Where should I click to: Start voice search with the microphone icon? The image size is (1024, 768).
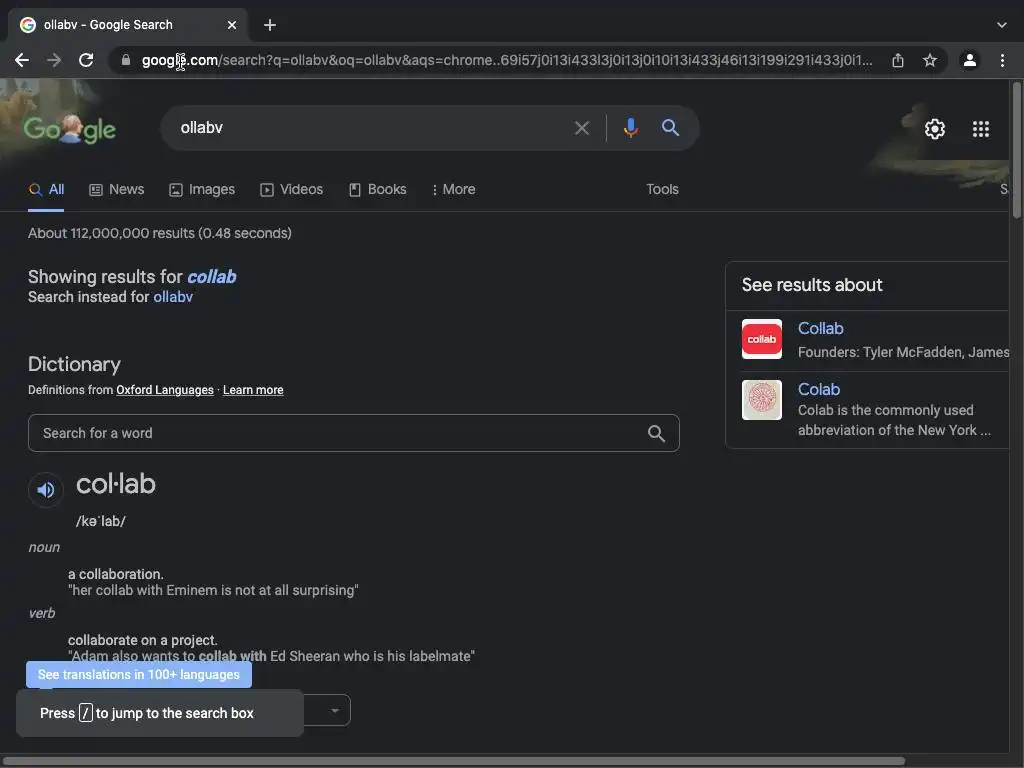tap(630, 127)
